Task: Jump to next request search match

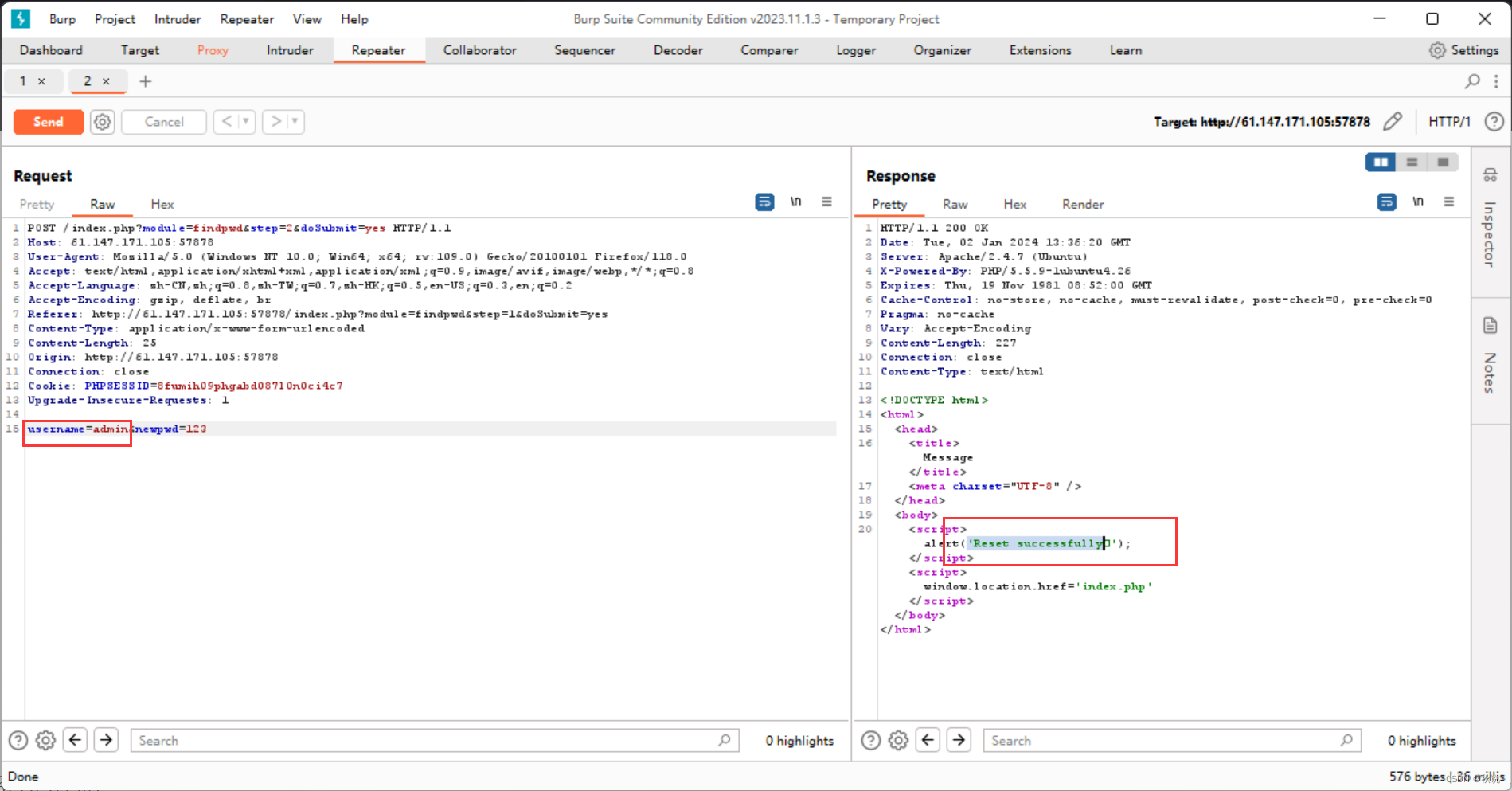Action: click(x=106, y=740)
